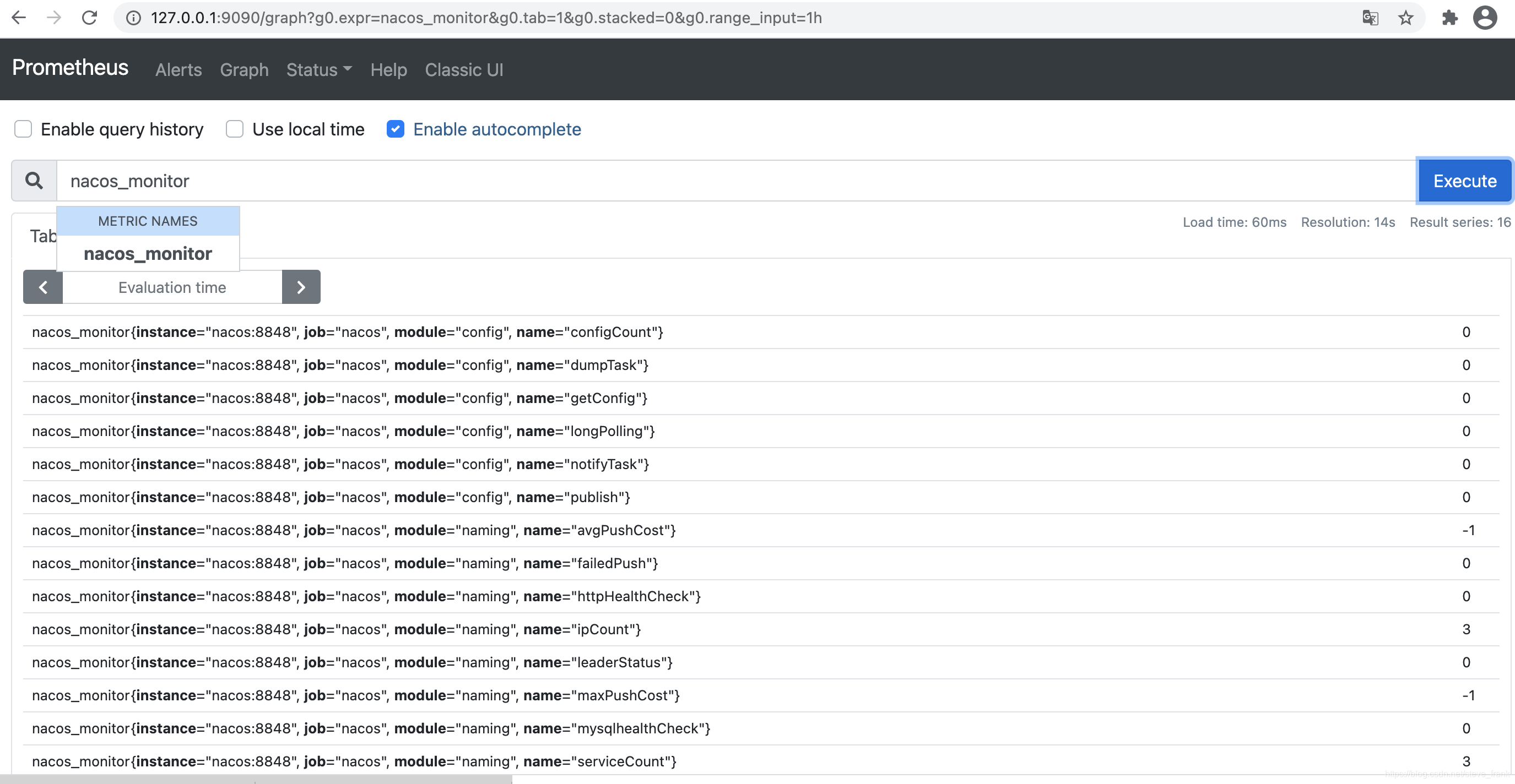Screen dimensions: 1515x784
Task: Click the serviceCount result row
Action: pos(761,761)
